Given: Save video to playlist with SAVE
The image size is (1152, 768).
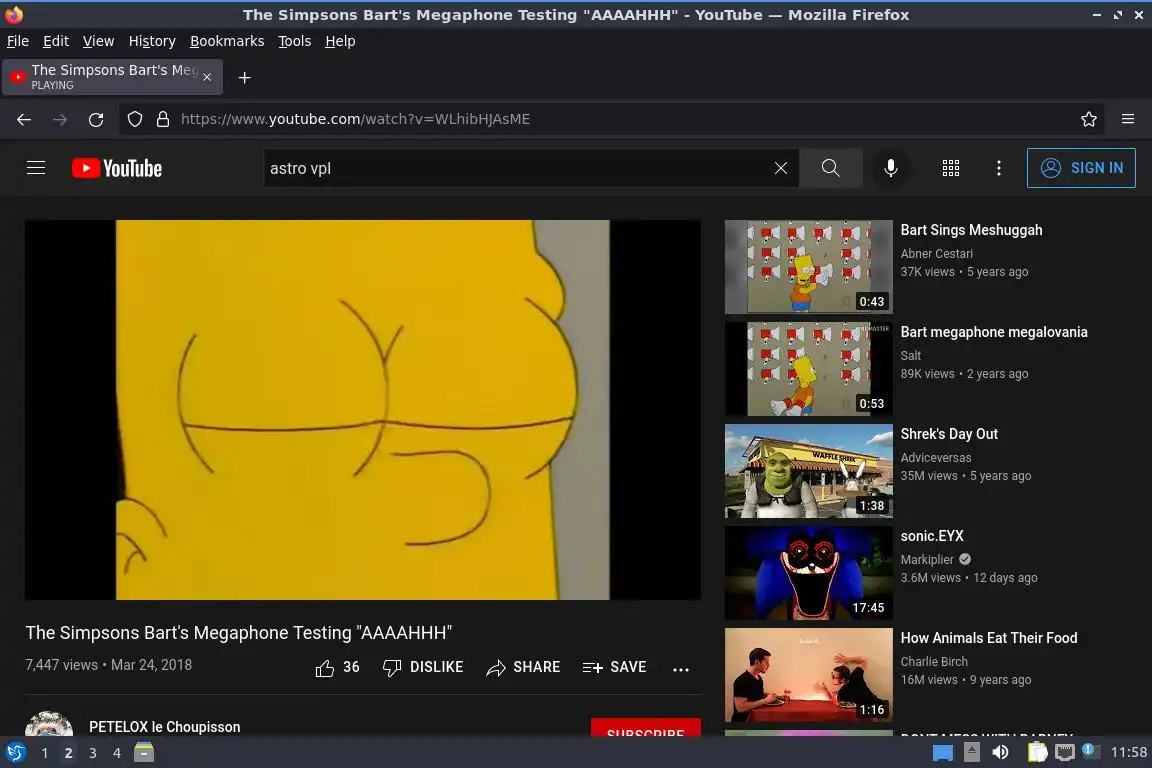Looking at the screenshot, I should pos(614,667).
